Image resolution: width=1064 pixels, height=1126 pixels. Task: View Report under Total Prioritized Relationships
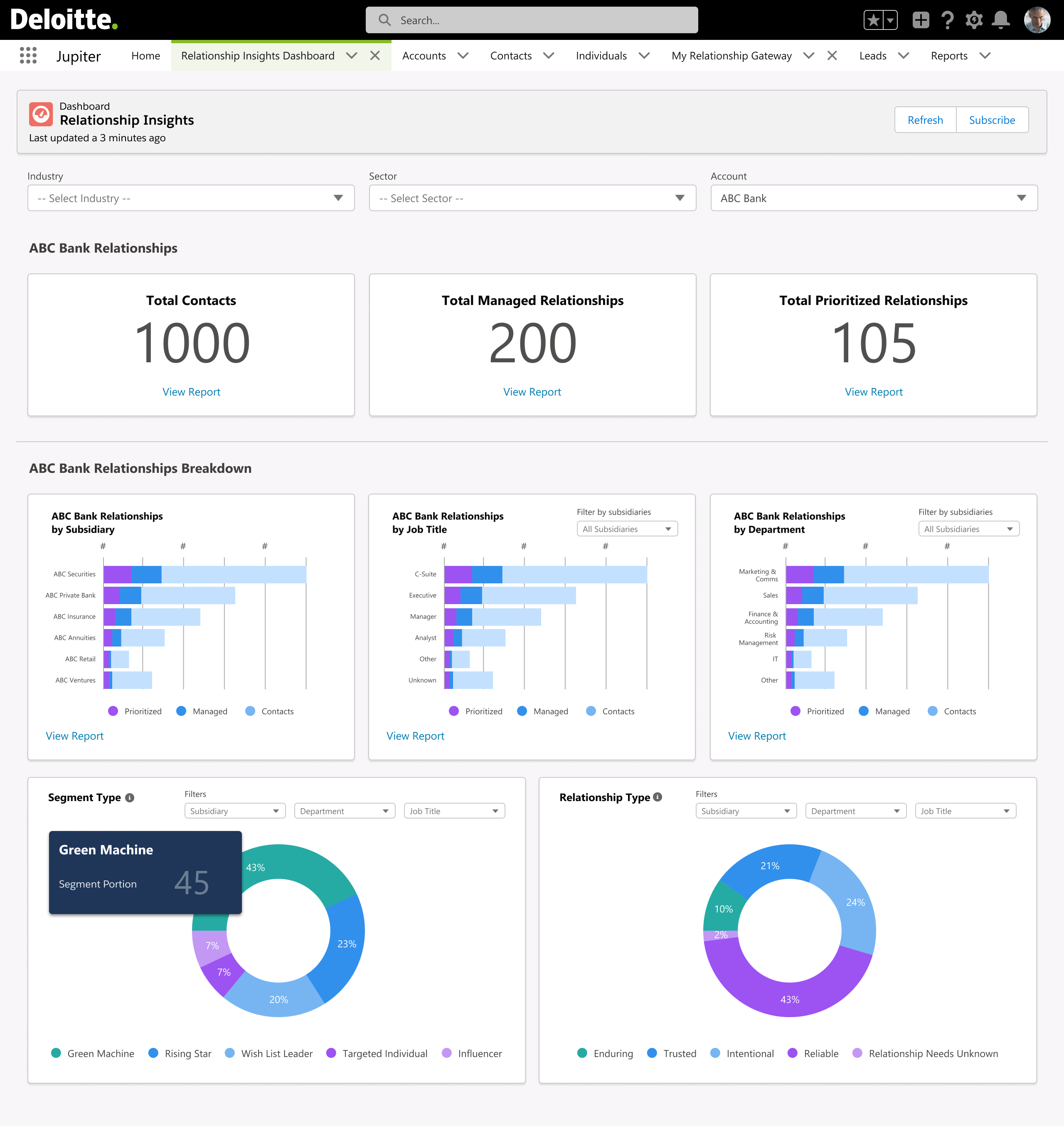(873, 392)
